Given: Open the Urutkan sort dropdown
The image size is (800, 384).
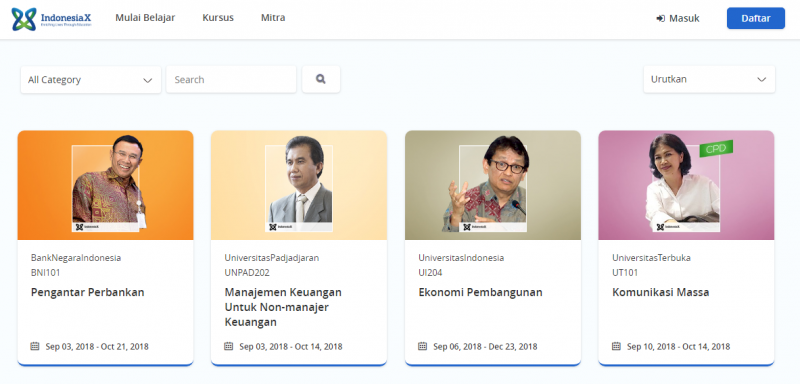Looking at the screenshot, I should coord(709,79).
